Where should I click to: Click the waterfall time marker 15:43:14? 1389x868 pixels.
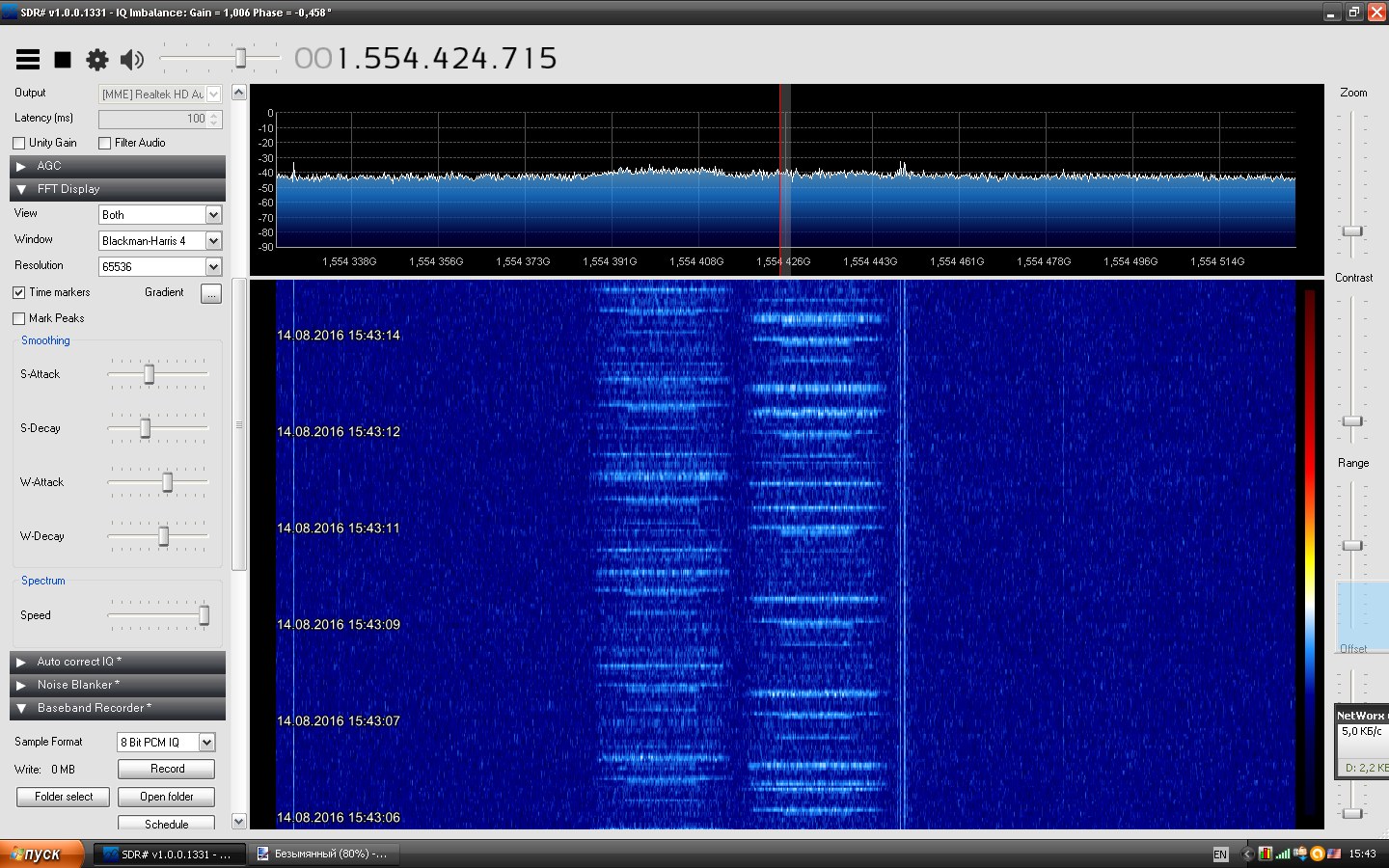pos(339,336)
